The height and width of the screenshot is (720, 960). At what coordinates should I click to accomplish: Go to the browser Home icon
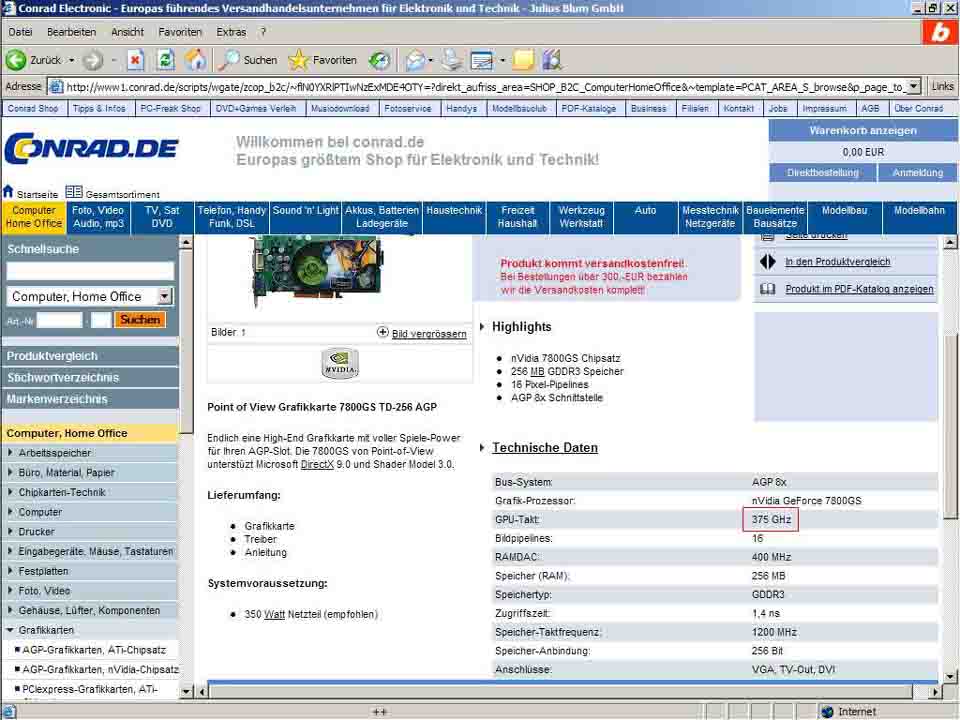pyautogui.click(x=196, y=59)
